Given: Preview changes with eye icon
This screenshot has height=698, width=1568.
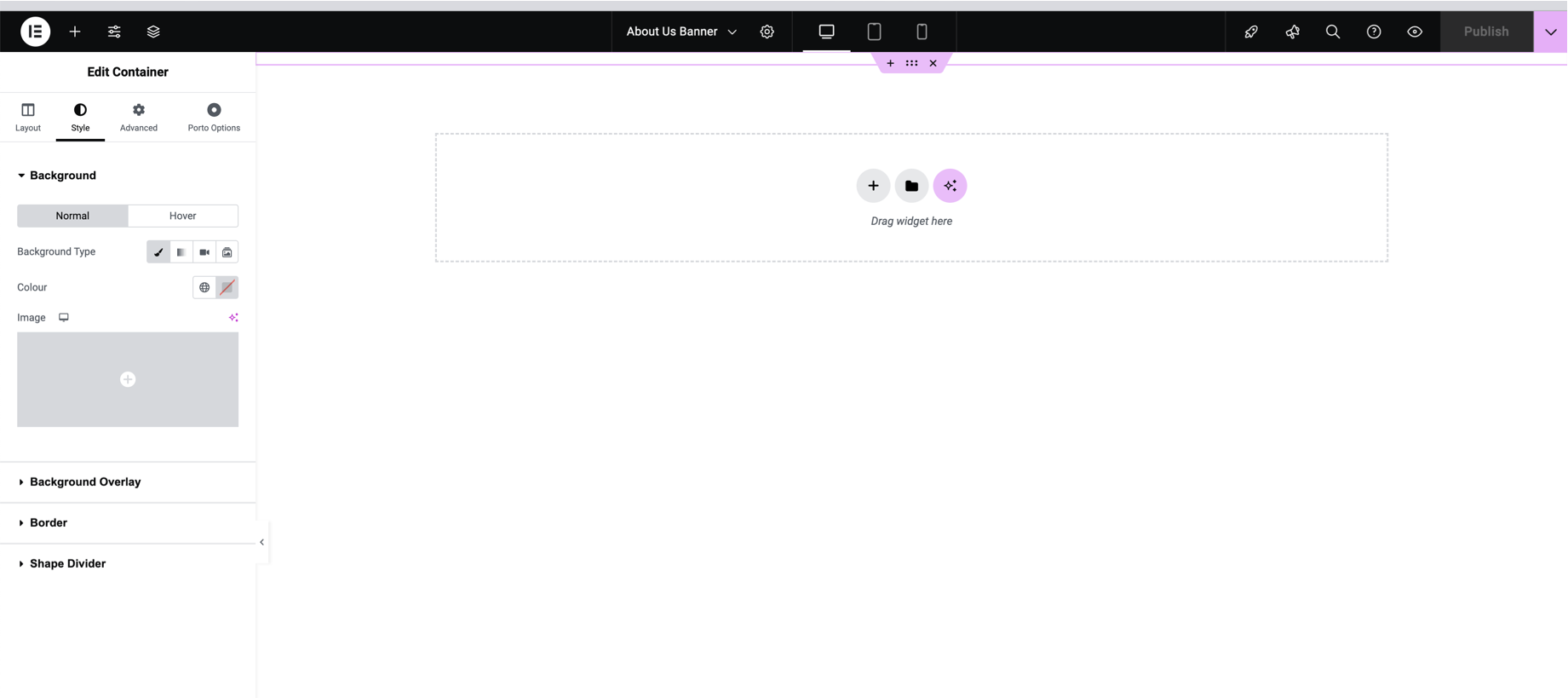Looking at the screenshot, I should pos(1415,32).
